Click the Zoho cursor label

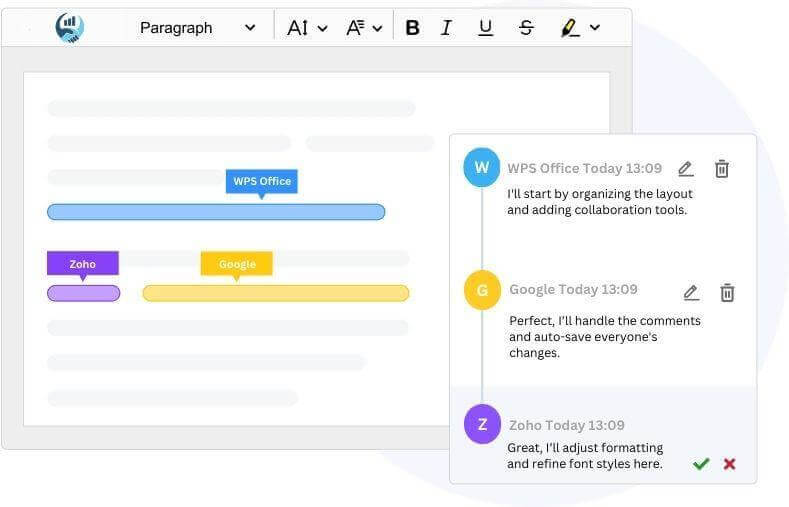click(83, 264)
